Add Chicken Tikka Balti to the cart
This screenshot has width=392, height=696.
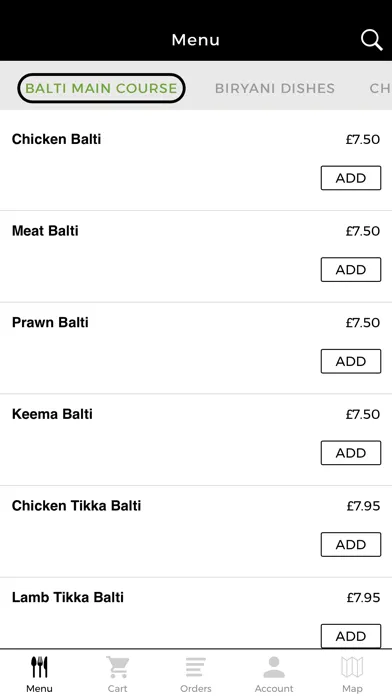coord(351,544)
